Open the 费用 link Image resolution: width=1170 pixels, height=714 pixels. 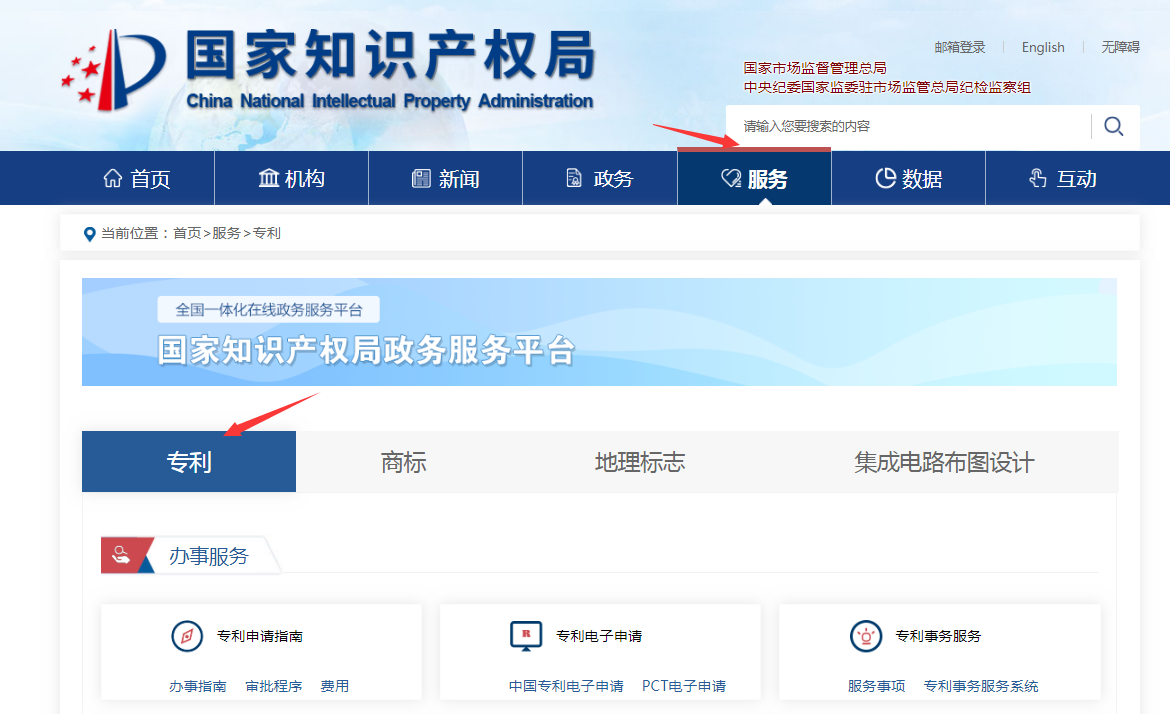335,686
